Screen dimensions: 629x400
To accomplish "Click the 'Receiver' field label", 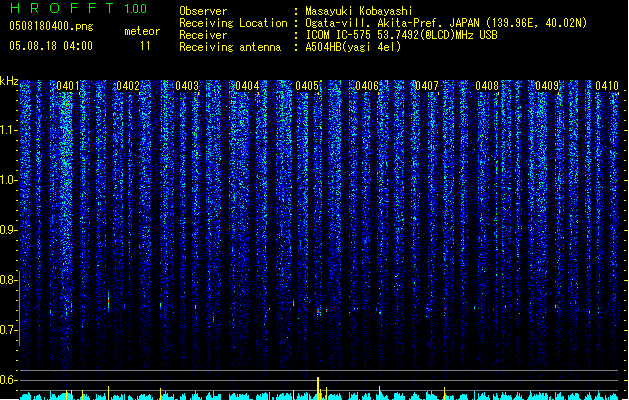I will pyautogui.click(x=203, y=35).
